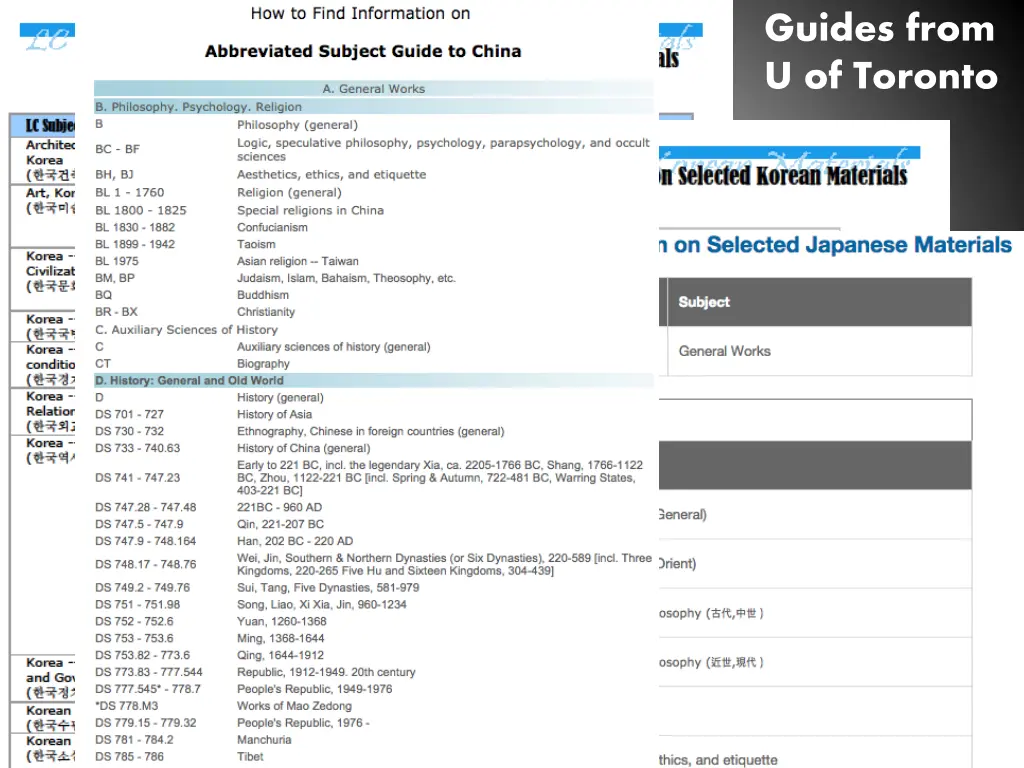Screen dimensions: 1024x768
Task: Click the 'Buddhism' entry
Action: click(263, 295)
